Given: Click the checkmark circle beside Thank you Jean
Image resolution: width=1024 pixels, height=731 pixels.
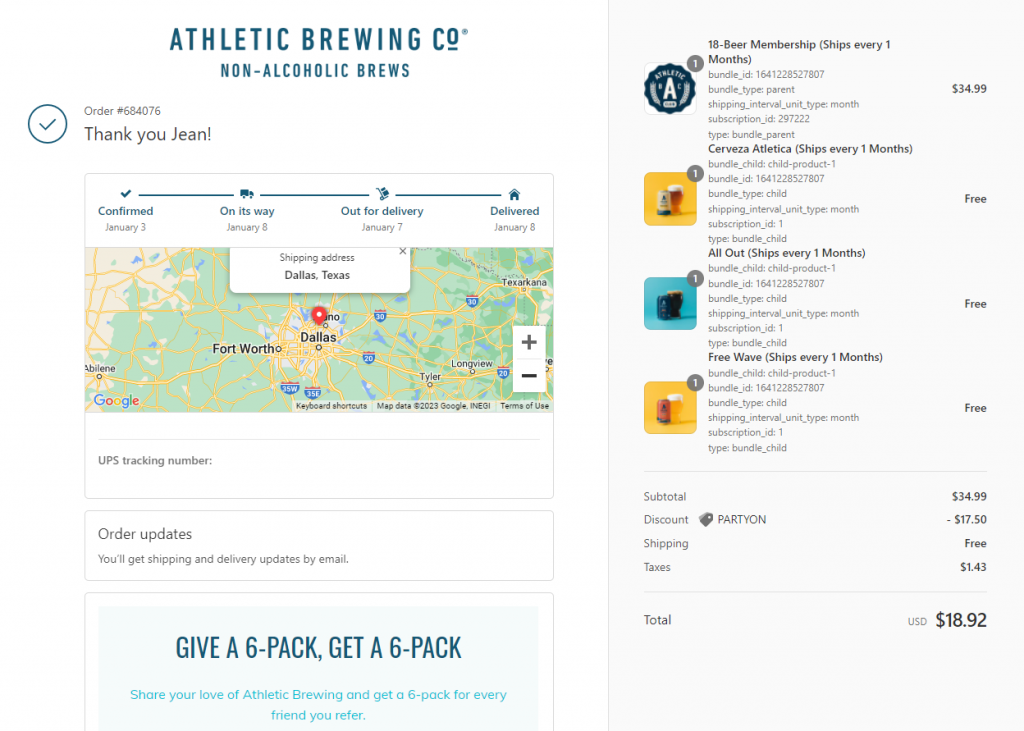Looking at the screenshot, I should pyautogui.click(x=47, y=124).
